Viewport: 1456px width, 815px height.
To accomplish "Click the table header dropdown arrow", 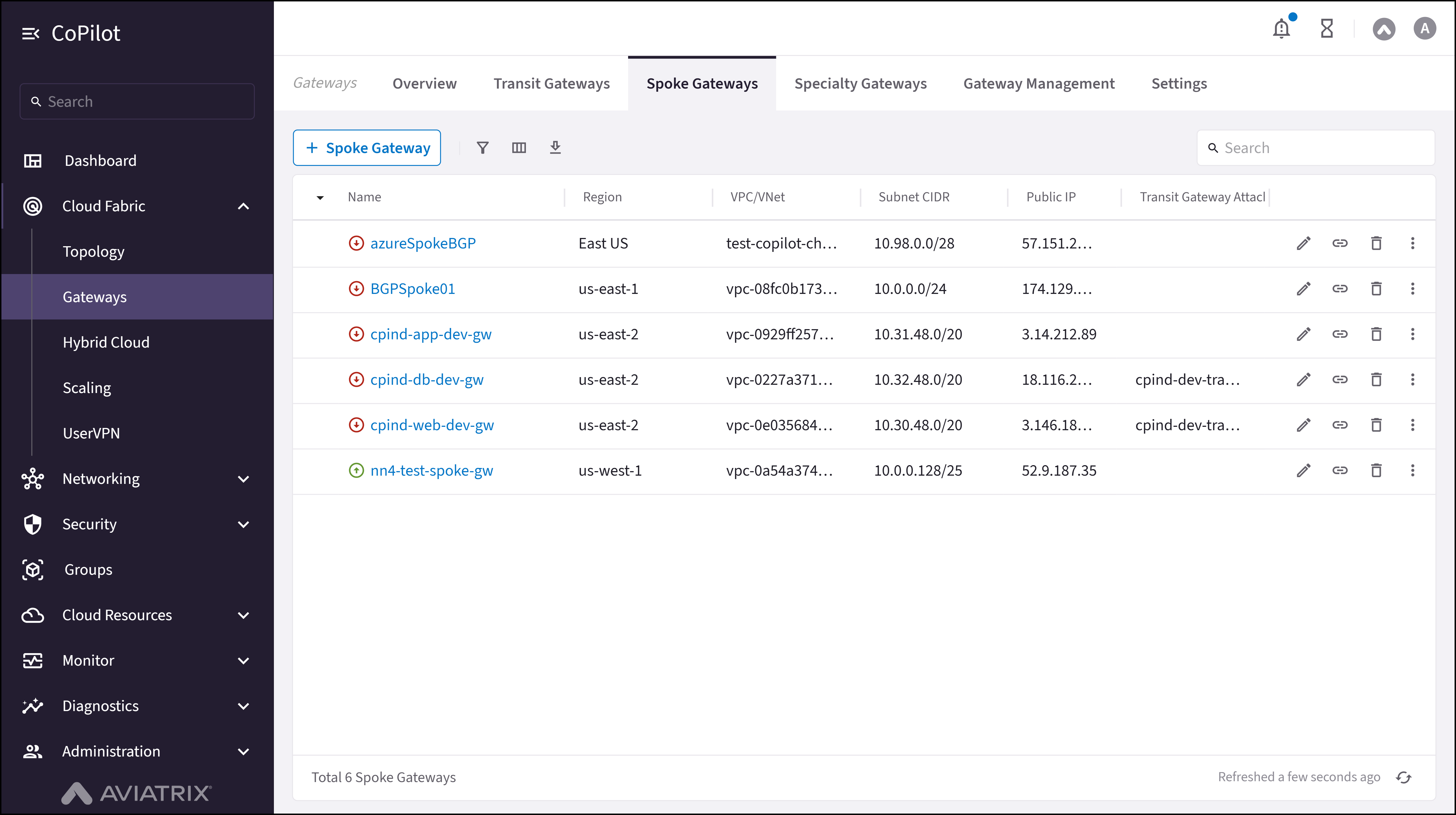I will pyautogui.click(x=320, y=197).
